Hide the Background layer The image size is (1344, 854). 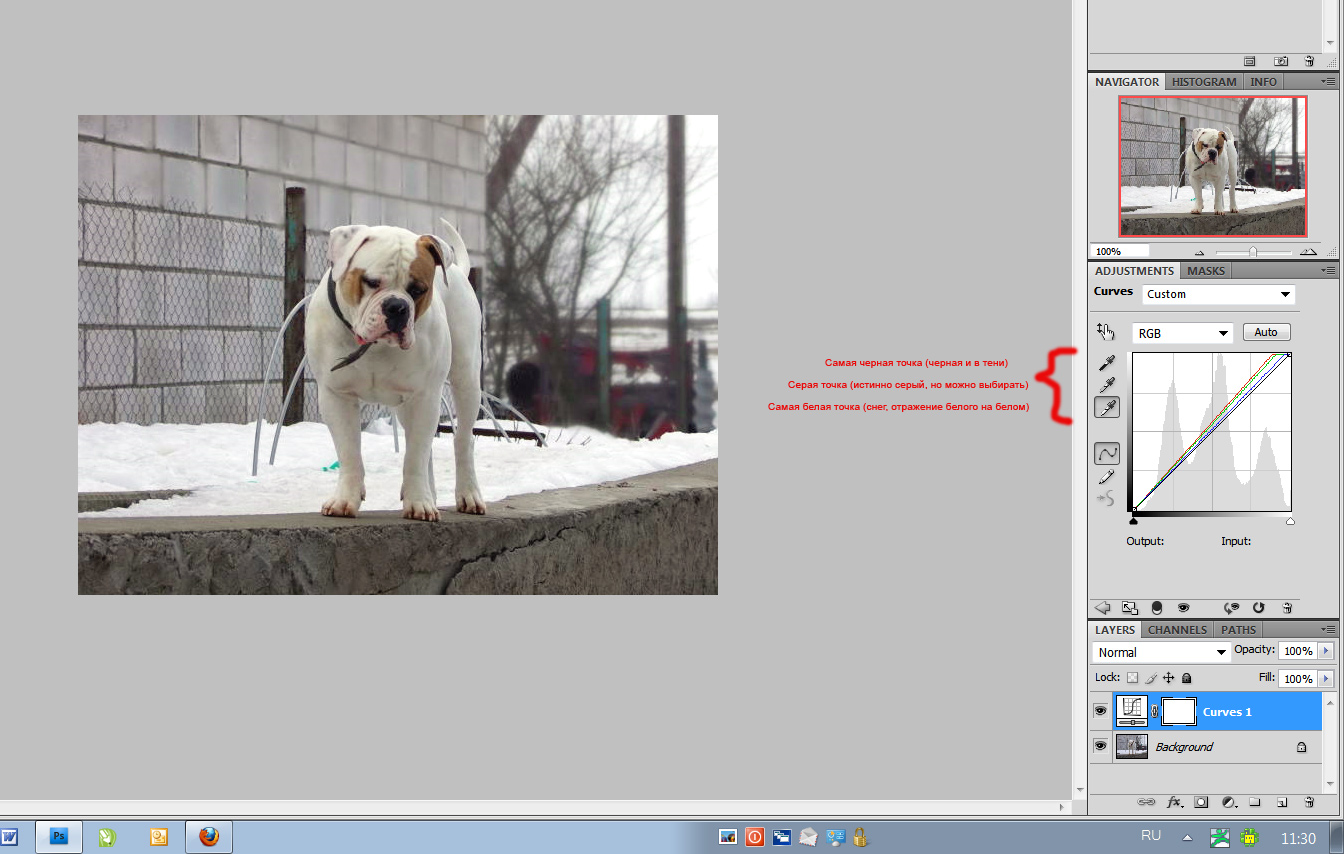pyautogui.click(x=1100, y=746)
